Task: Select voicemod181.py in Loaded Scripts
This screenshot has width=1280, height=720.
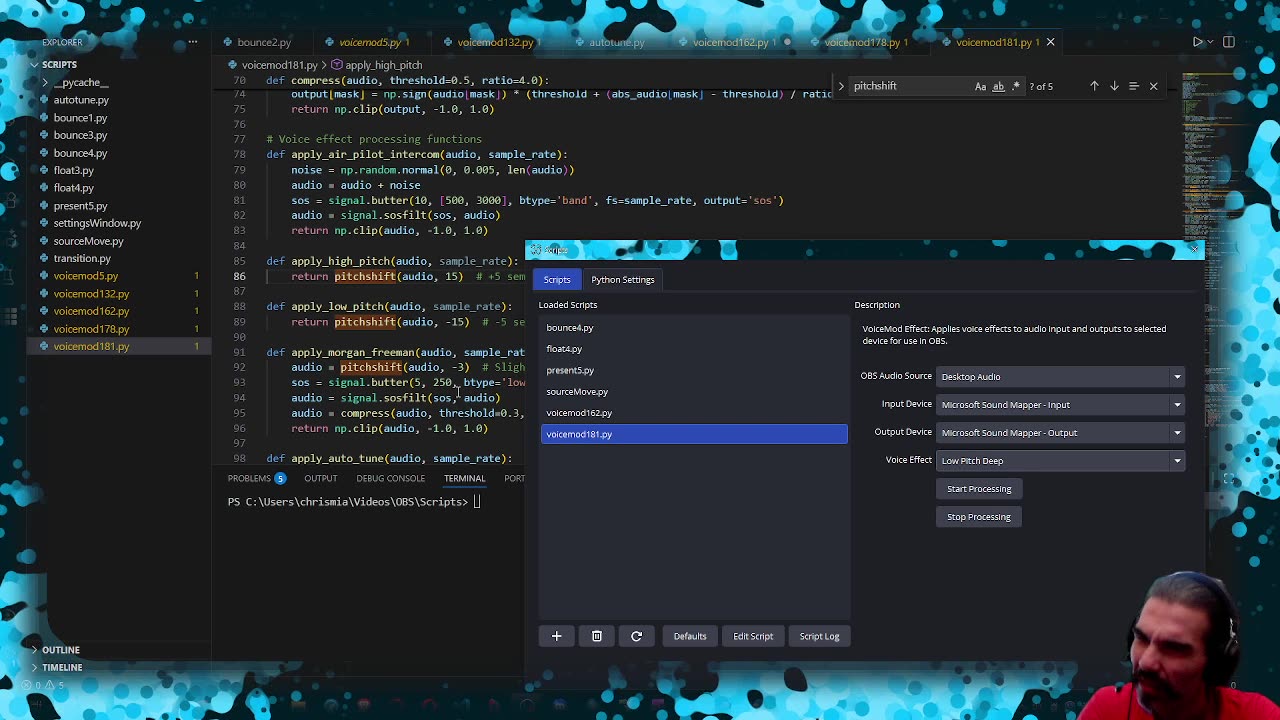Action: point(694,434)
